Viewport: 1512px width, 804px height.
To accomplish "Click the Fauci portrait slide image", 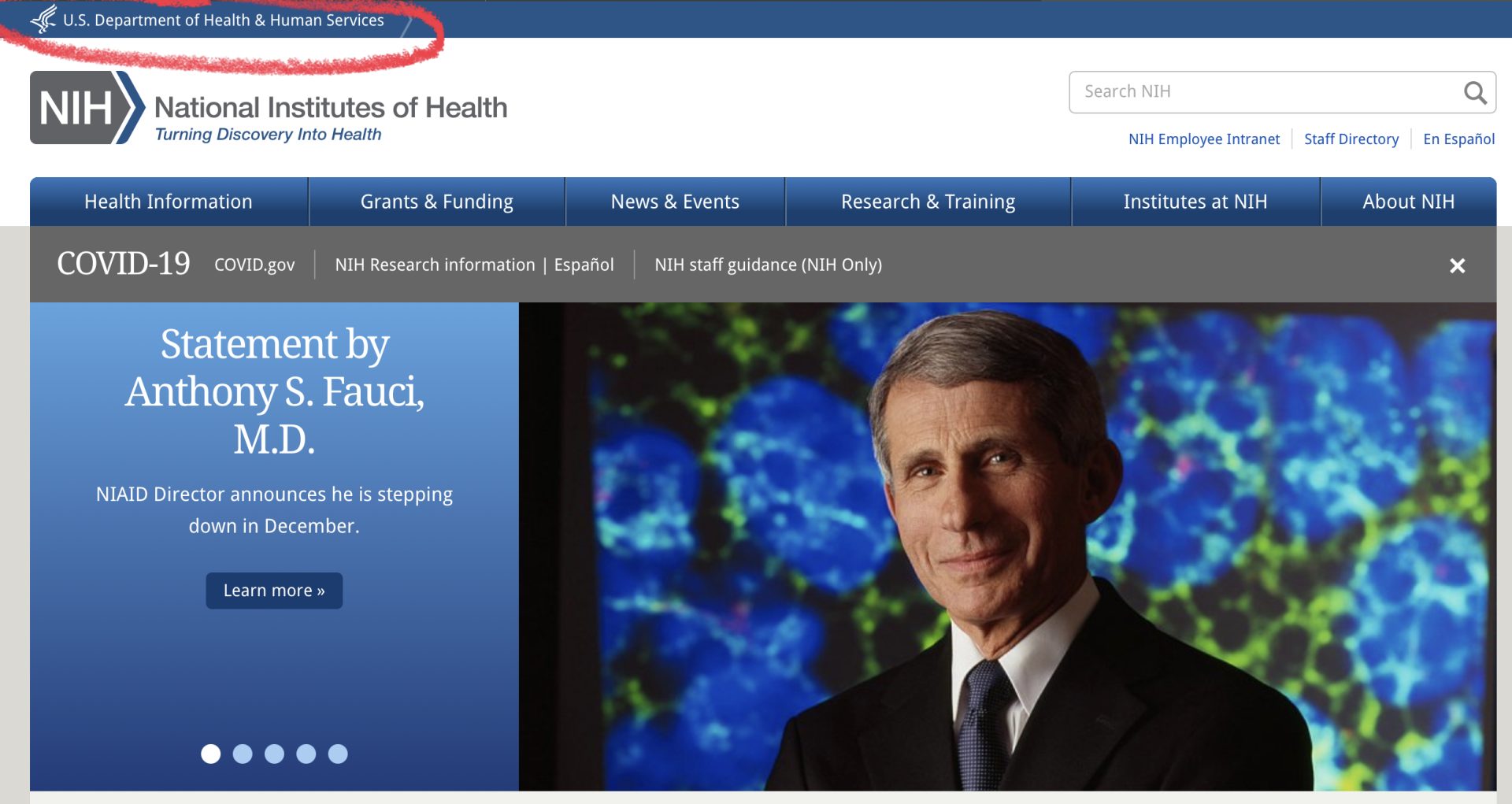I will tap(1007, 546).
